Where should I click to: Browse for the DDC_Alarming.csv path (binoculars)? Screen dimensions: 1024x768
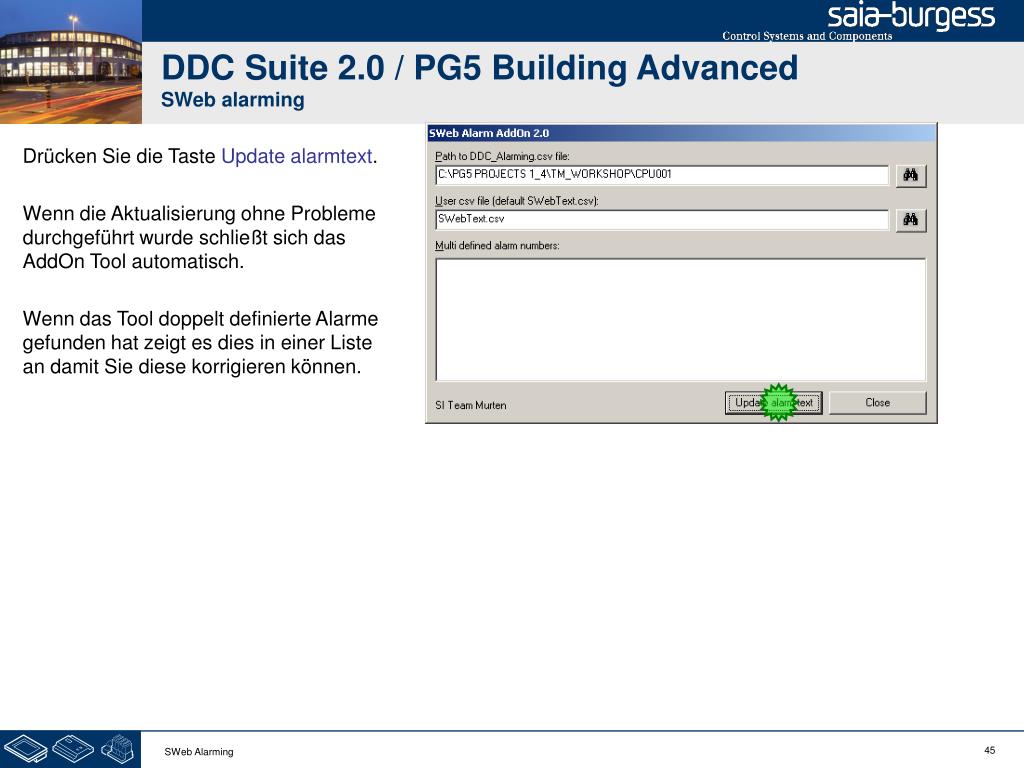pyautogui.click(x=910, y=175)
